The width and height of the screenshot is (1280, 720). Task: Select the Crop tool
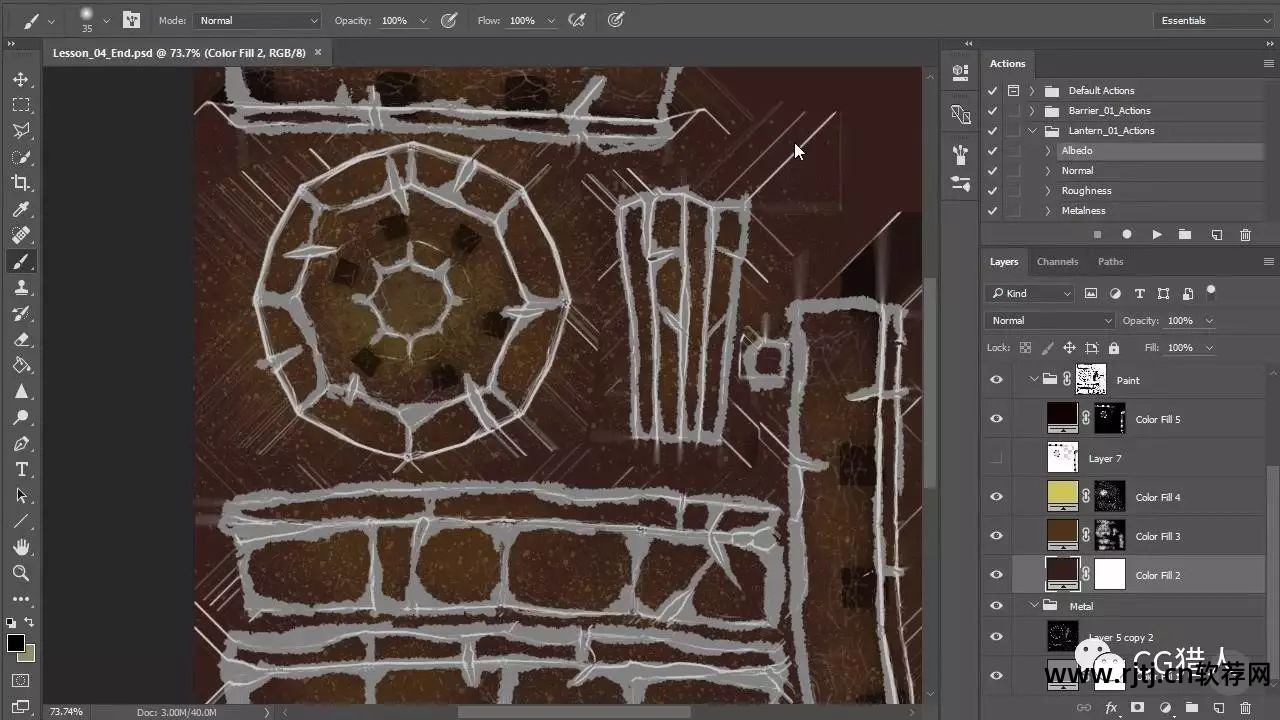pos(21,183)
